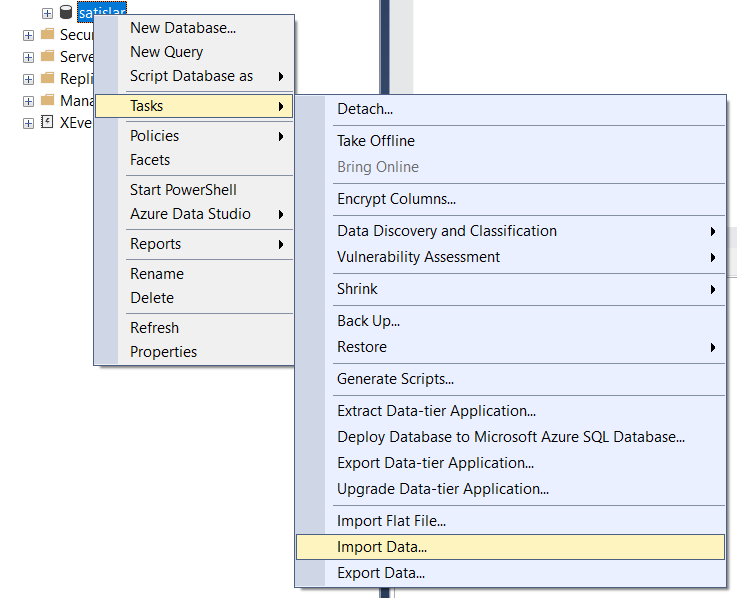Select Import Data... from Tasks
The width and height of the screenshot is (737, 598).
point(510,547)
